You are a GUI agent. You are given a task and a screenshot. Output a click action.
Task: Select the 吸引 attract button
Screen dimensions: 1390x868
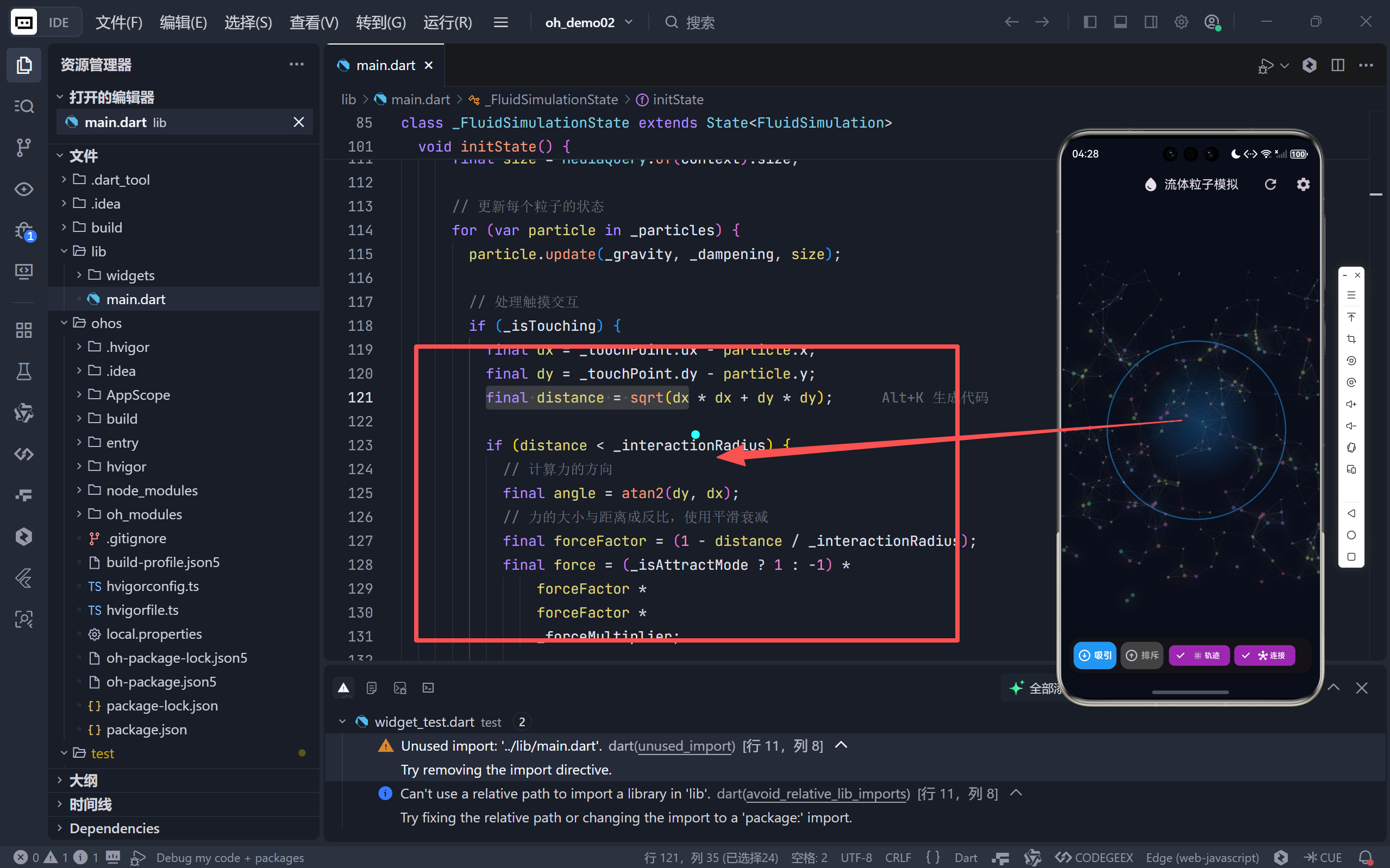tap(1094, 656)
